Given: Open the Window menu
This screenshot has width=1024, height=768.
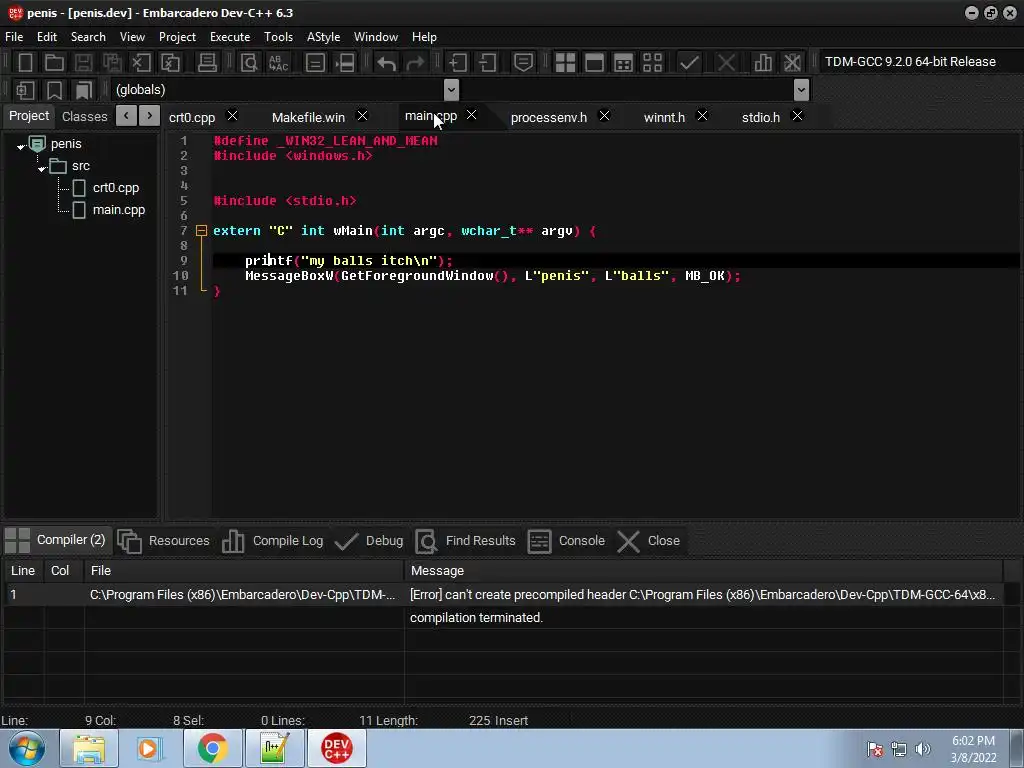Looking at the screenshot, I should [376, 37].
